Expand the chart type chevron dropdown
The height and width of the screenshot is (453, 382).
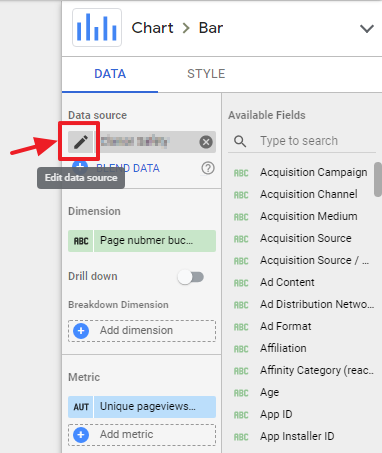[x=367, y=29]
